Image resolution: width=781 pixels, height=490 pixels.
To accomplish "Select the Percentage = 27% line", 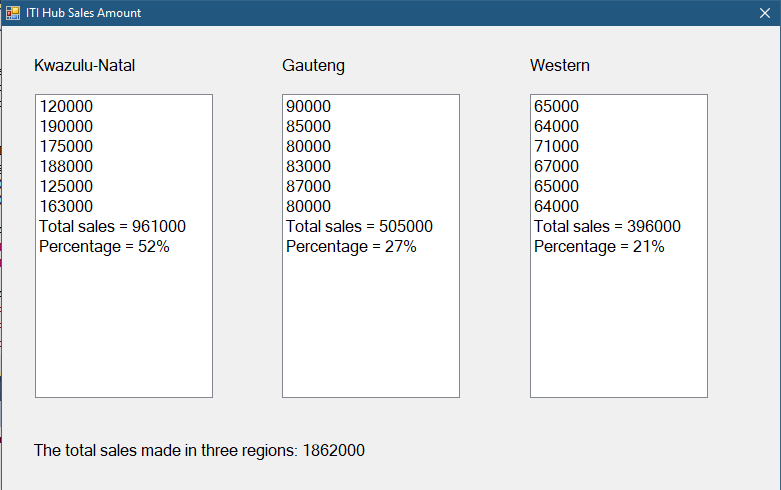I will coord(351,247).
